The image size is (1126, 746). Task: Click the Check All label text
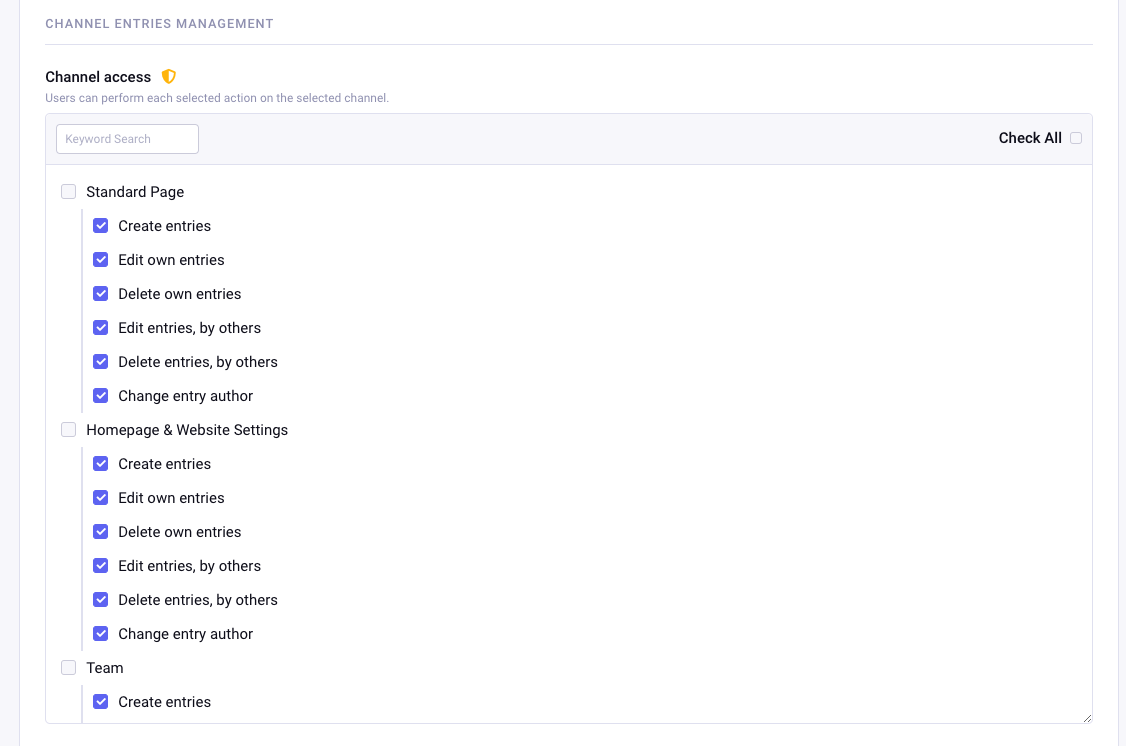click(x=1030, y=138)
